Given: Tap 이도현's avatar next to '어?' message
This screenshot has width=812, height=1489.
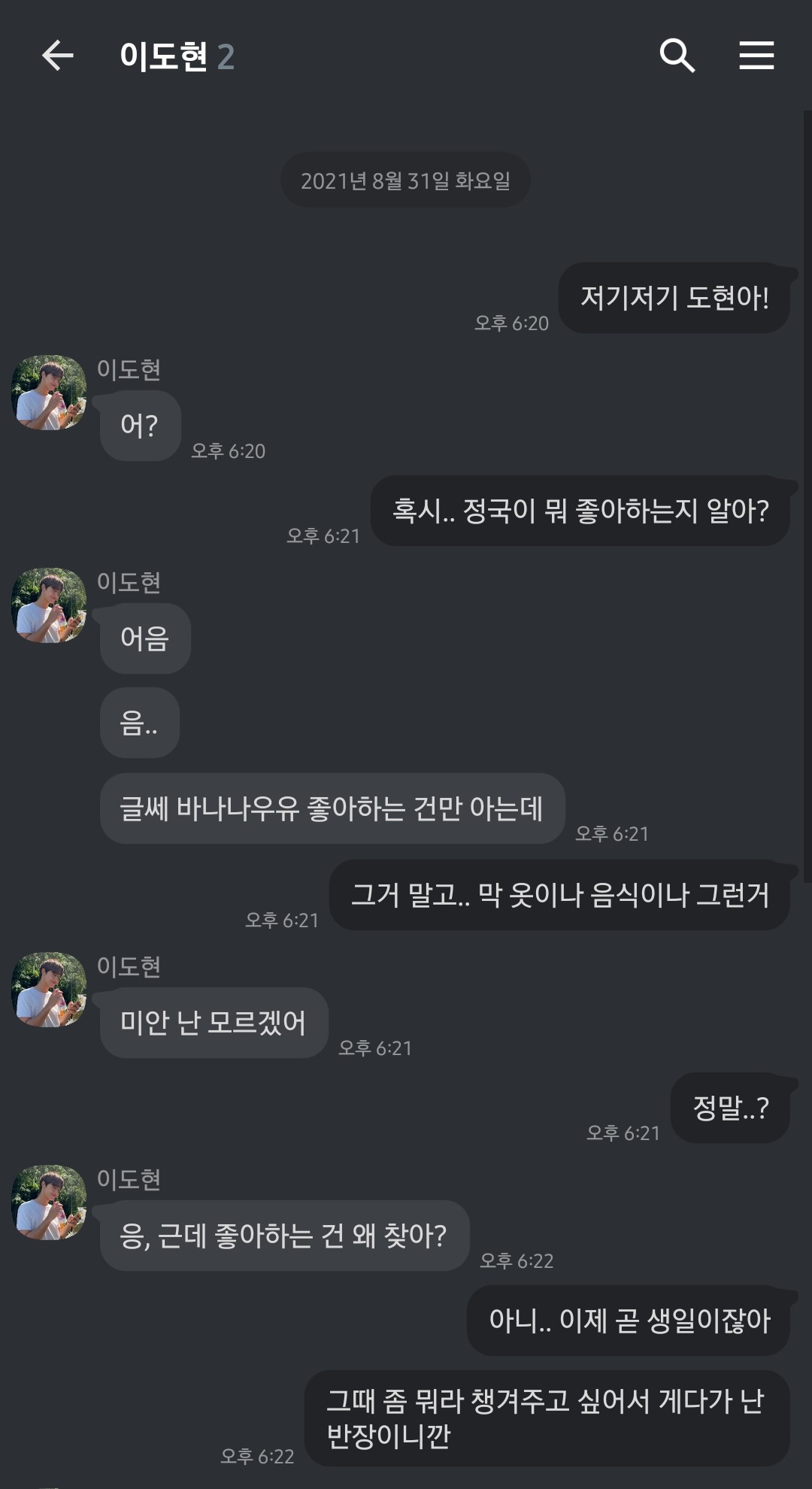Looking at the screenshot, I should click(49, 393).
